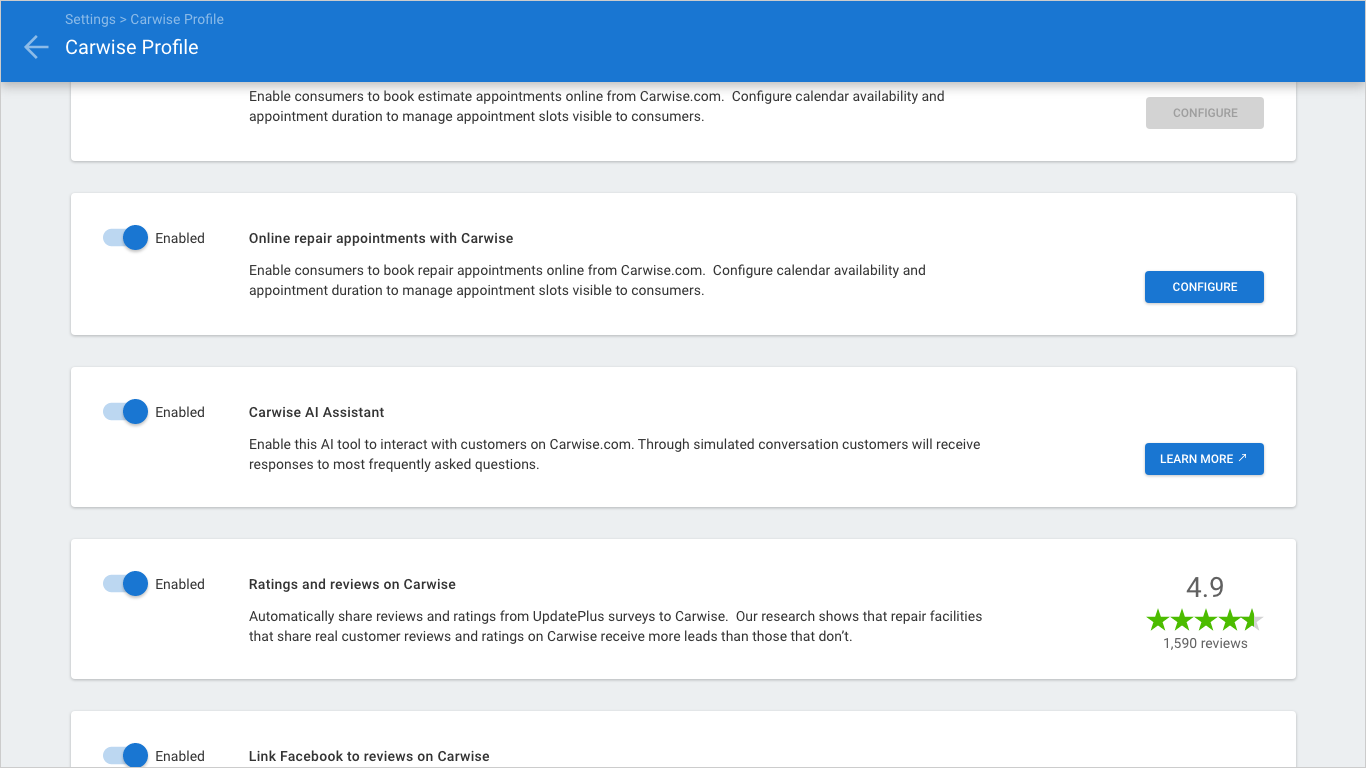Click the greyed-out CONFIGURE button for estimate appointments
Screen dimensions: 1366x768
pyautogui.click(x=1204, y=113)
